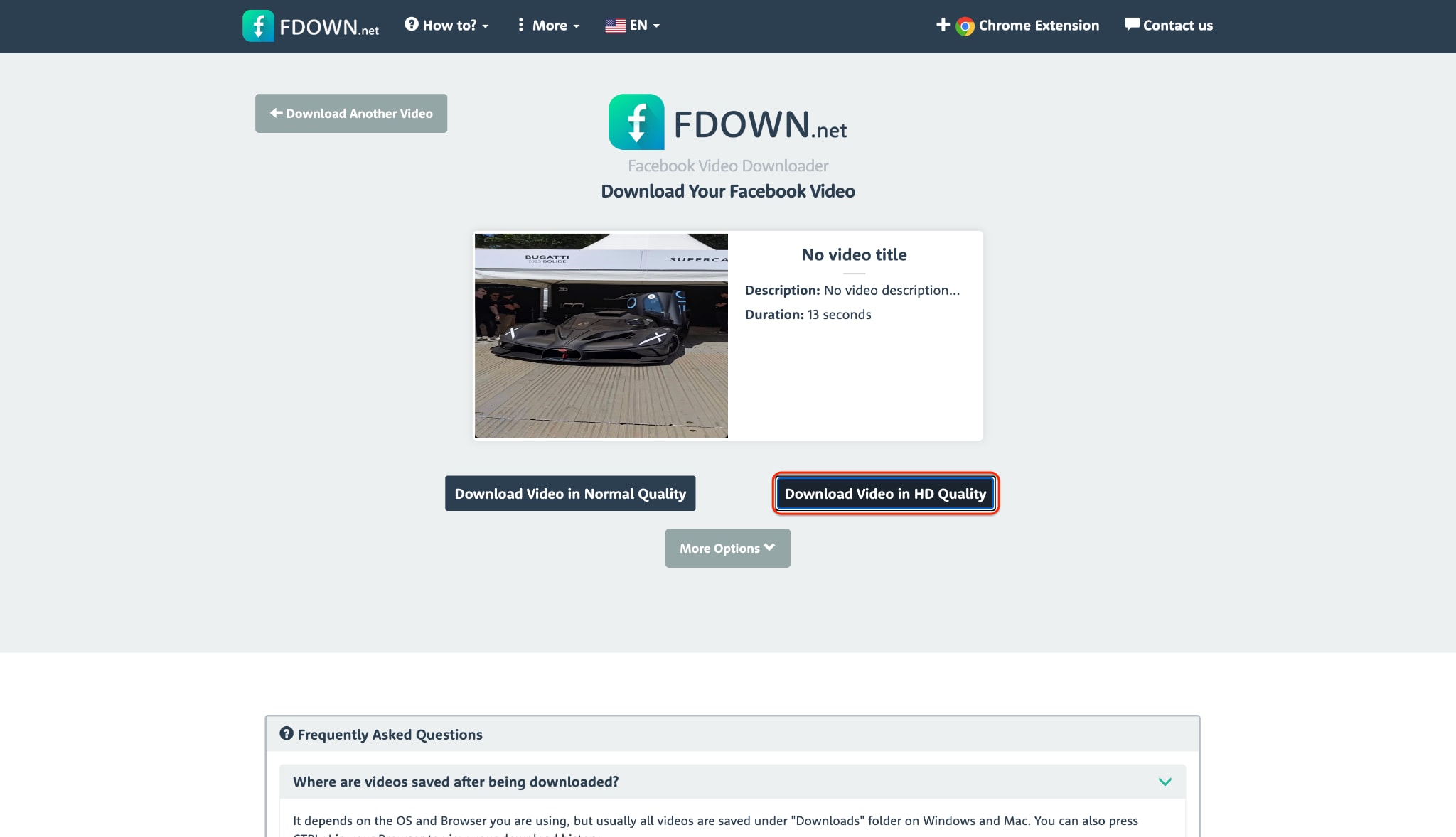Expand the More Options button
The height and width of the screenshot is (837, 1456).
(728, 548)
